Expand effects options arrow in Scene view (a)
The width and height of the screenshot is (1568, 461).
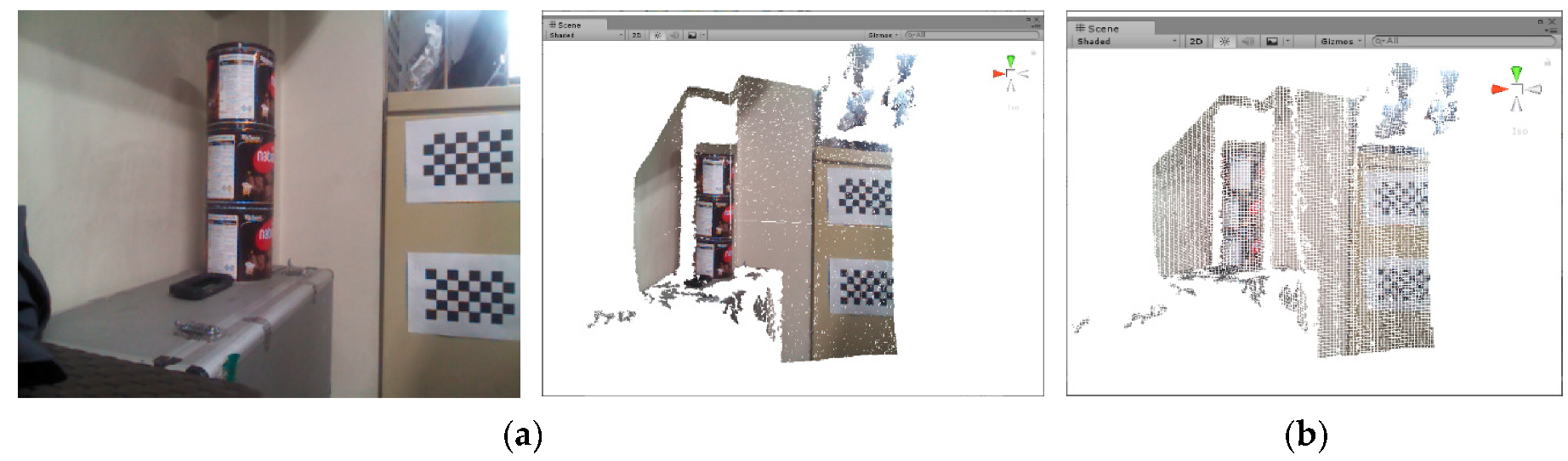(x=703, y=35)
